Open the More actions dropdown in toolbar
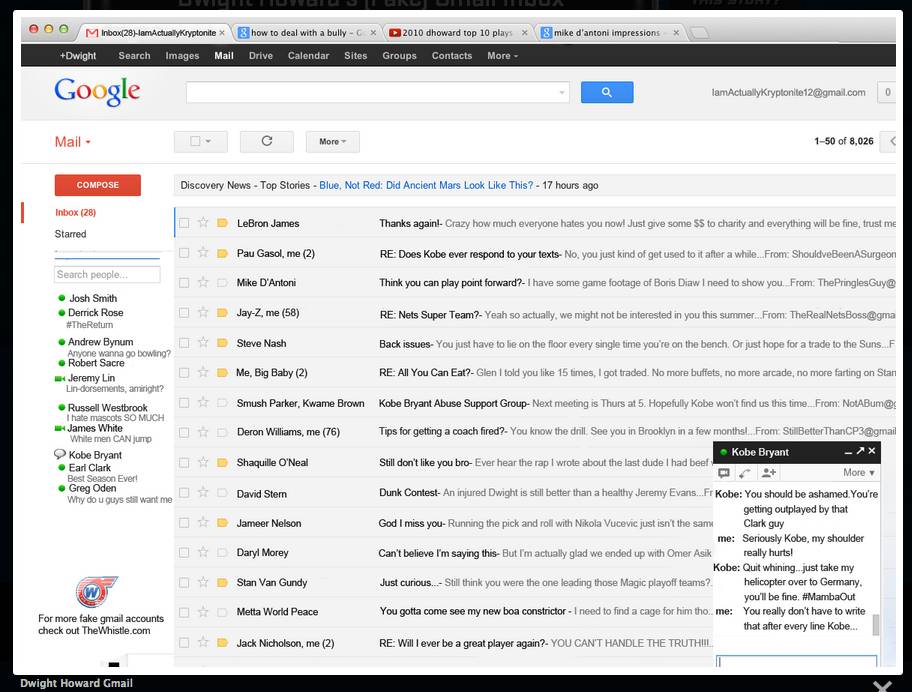 point(333,141)
